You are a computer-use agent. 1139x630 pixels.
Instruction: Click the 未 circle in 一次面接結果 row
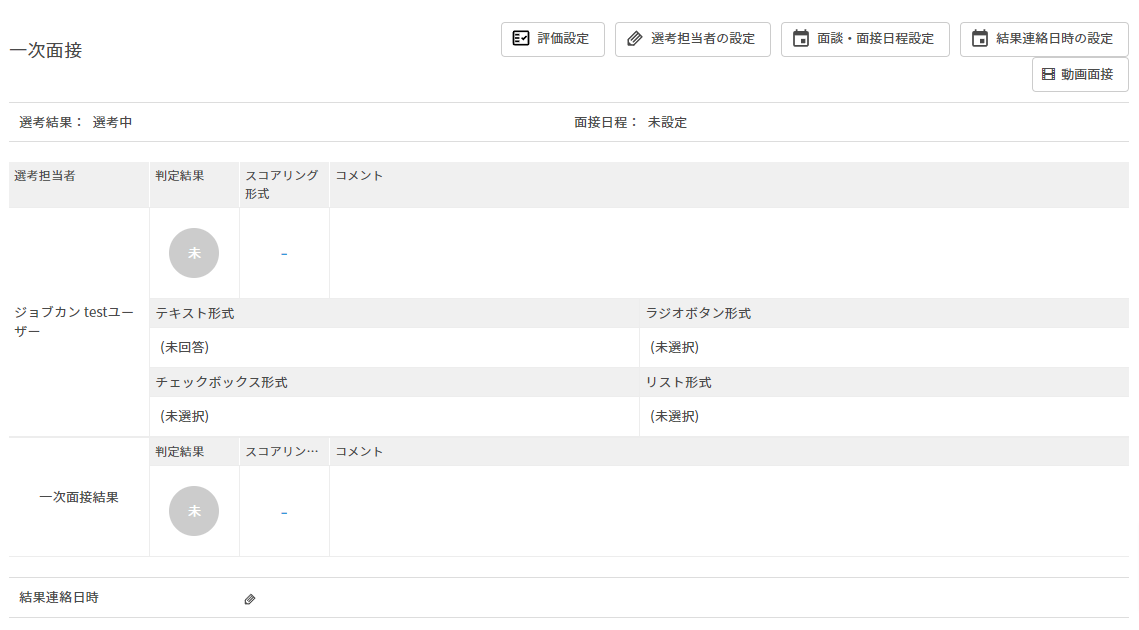point(194,511)
